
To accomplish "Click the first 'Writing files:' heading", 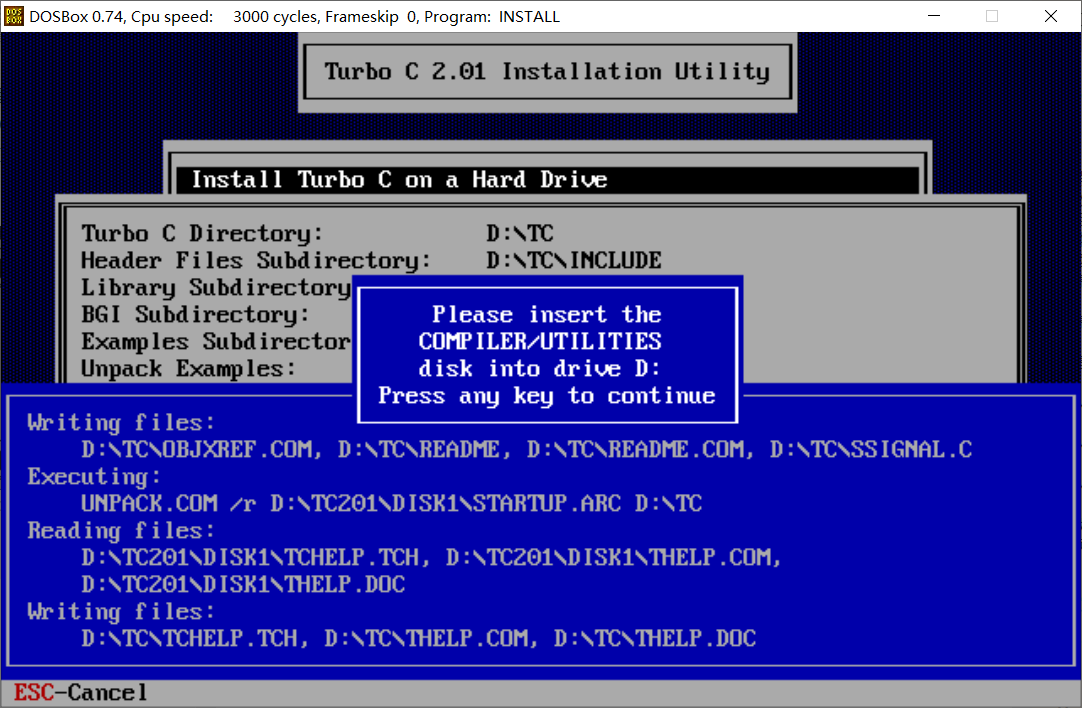I will click(121, 422).
